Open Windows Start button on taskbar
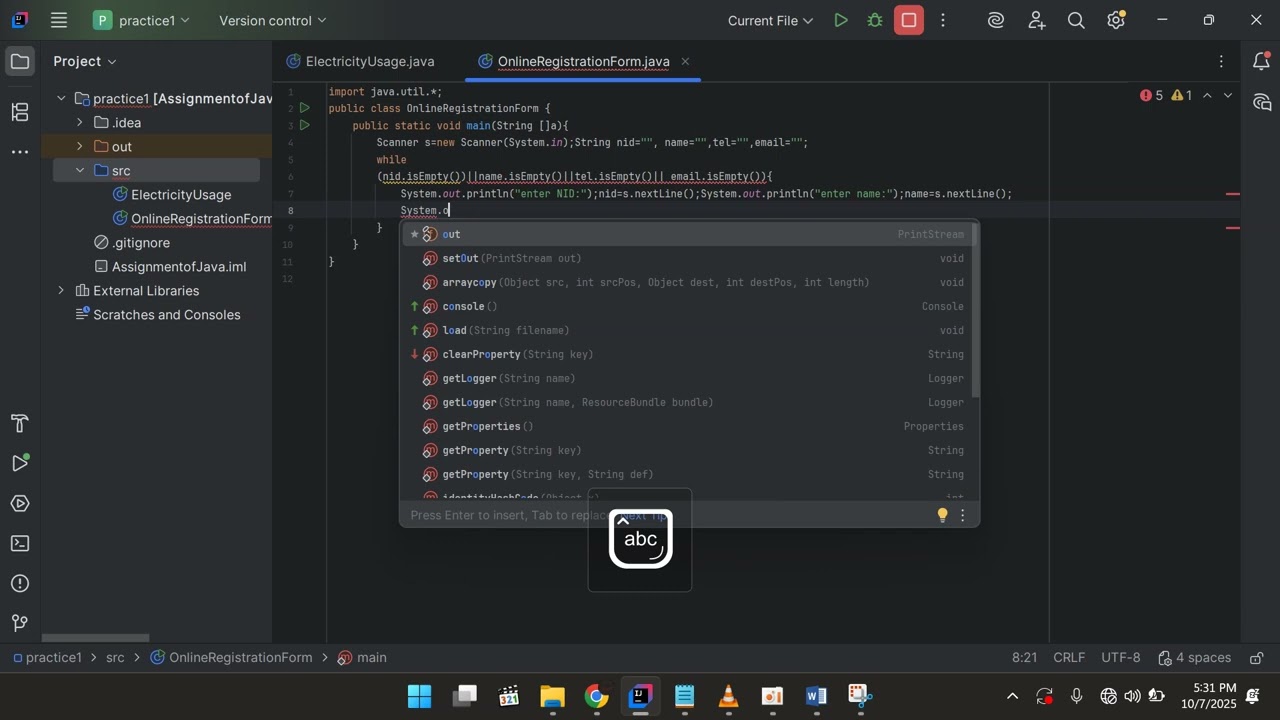 tap(420, 696)
